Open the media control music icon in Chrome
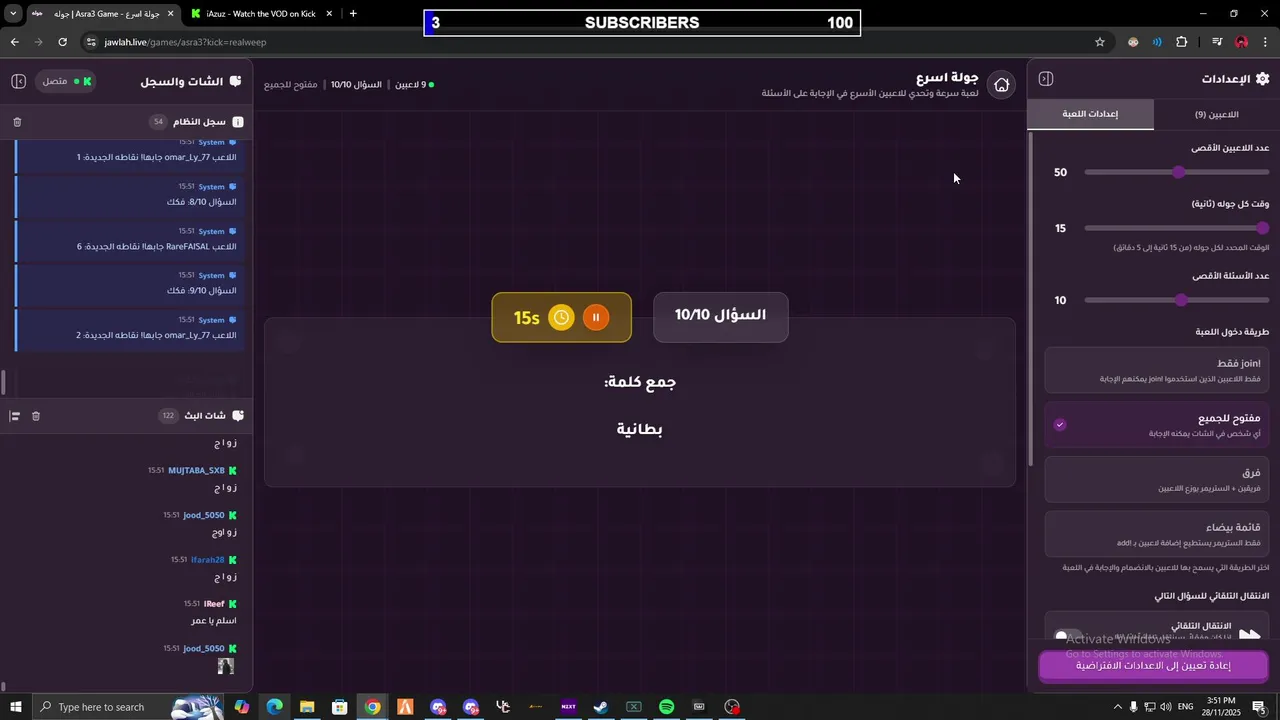Screen dimensions: 1280x720 [1217, 42]
